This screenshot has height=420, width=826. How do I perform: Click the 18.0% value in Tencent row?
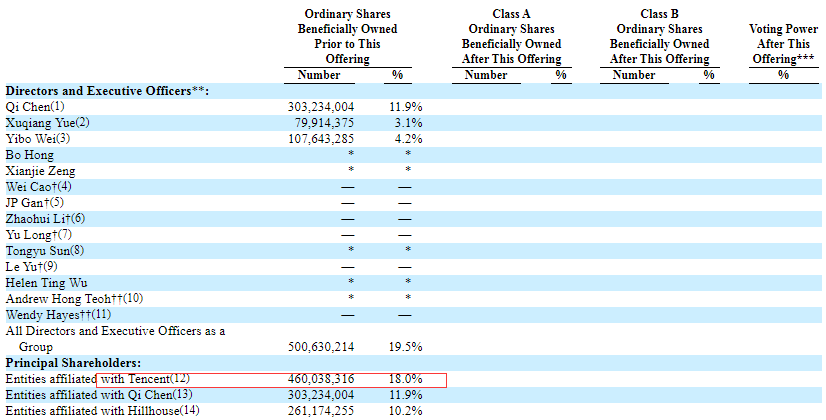click(404, 379)
